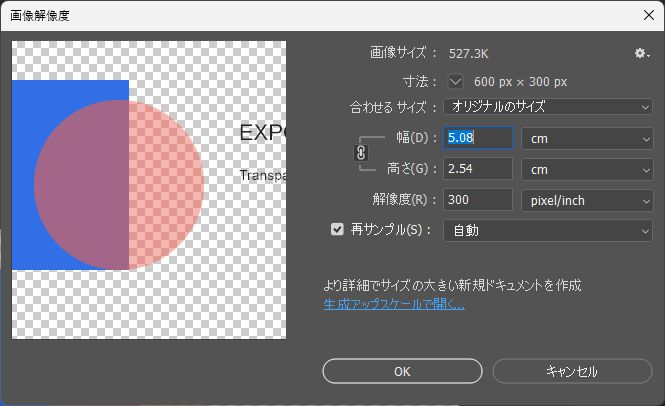Image resolution: width=665 pixels, height=406 pixels.
Task: Open the 寸法 units dropdown arrow
Action: pos(455,81)
